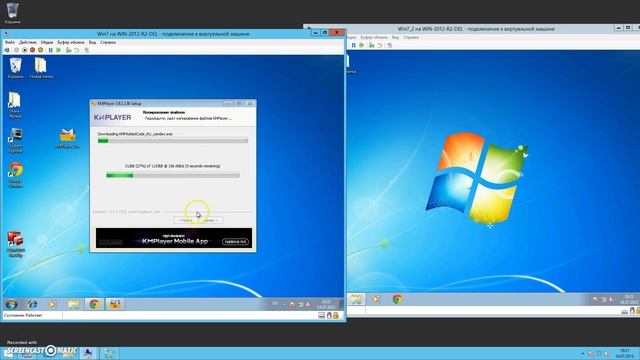The height and width of the screenshot is (360, 640).
Task: Click the last toolbar icon in Win7_2 window
Action: pos(389,45)
